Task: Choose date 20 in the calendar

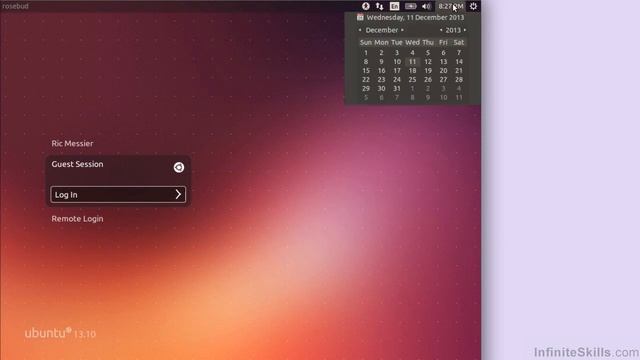Action: coord(443,71)
